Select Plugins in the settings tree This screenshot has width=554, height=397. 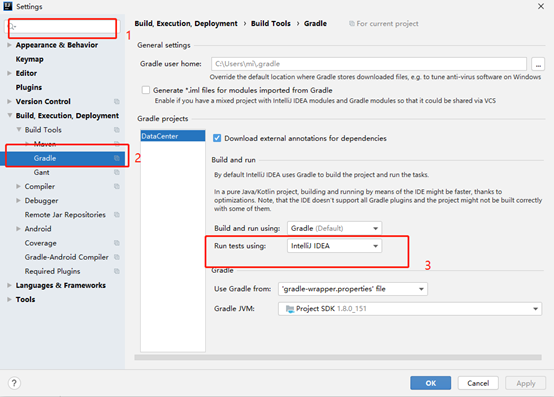click(29, 87)
